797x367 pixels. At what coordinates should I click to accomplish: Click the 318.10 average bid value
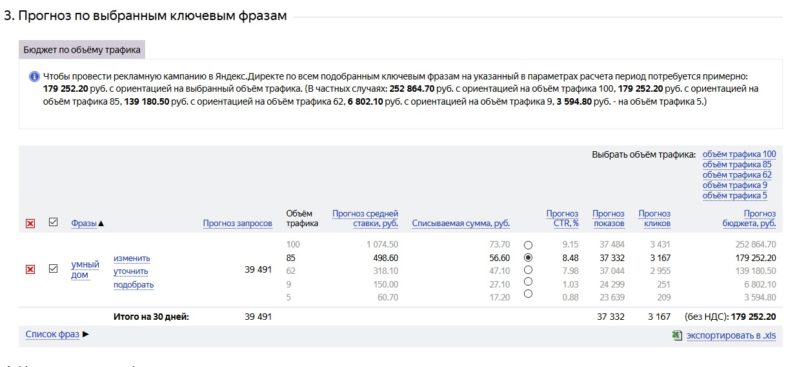pos(385,271)
